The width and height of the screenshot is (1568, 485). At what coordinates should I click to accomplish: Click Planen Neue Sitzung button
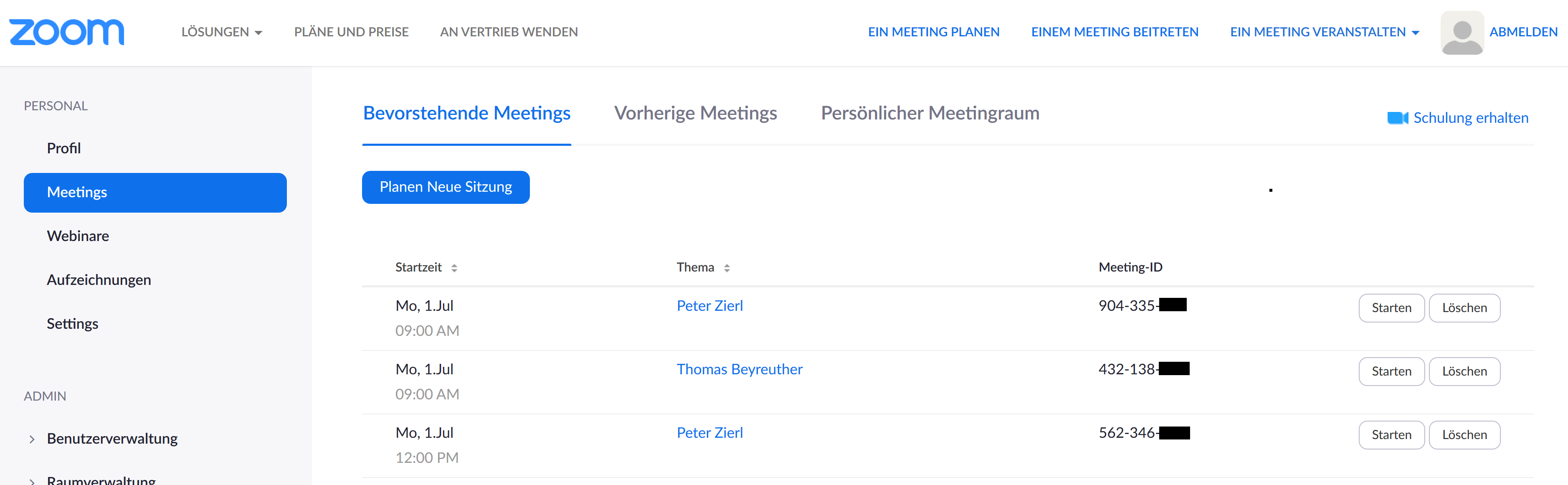tap(446, 187)
